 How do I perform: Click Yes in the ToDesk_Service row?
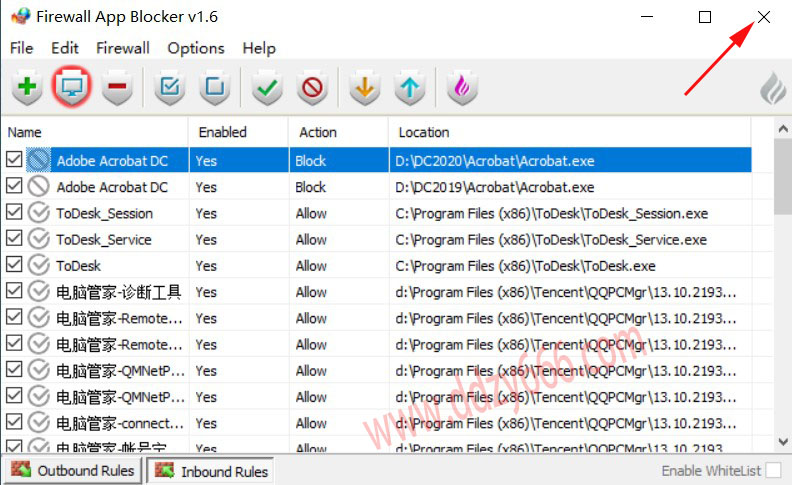[206, 239]
